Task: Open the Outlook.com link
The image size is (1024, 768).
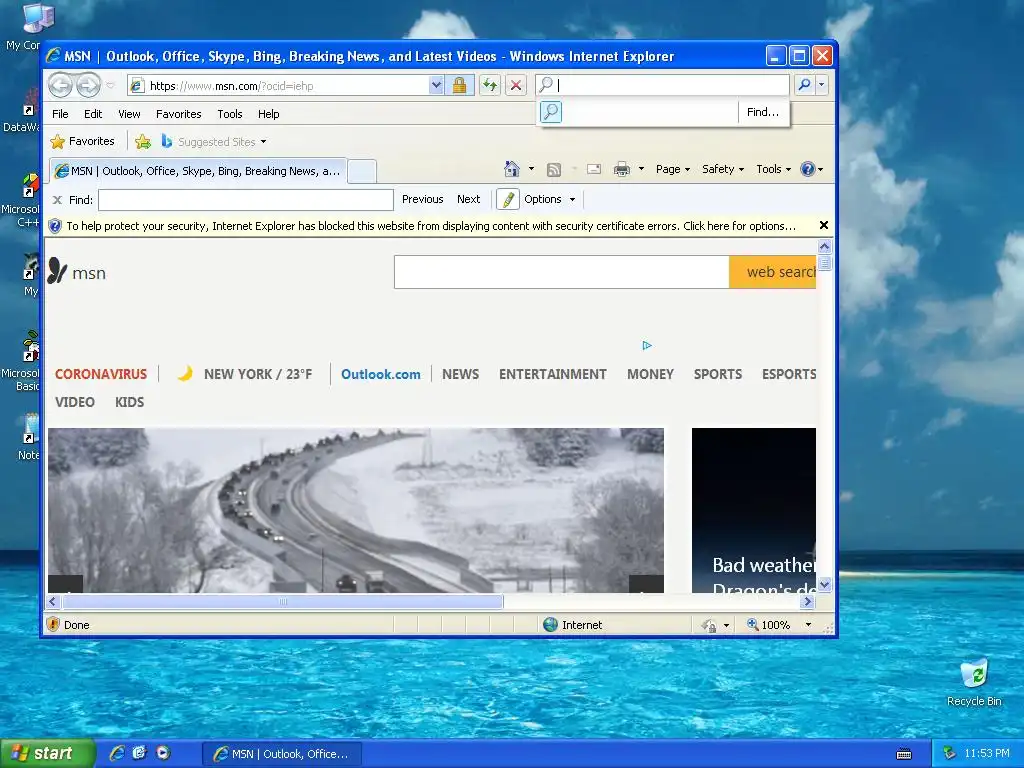Action: coord(381,374)
